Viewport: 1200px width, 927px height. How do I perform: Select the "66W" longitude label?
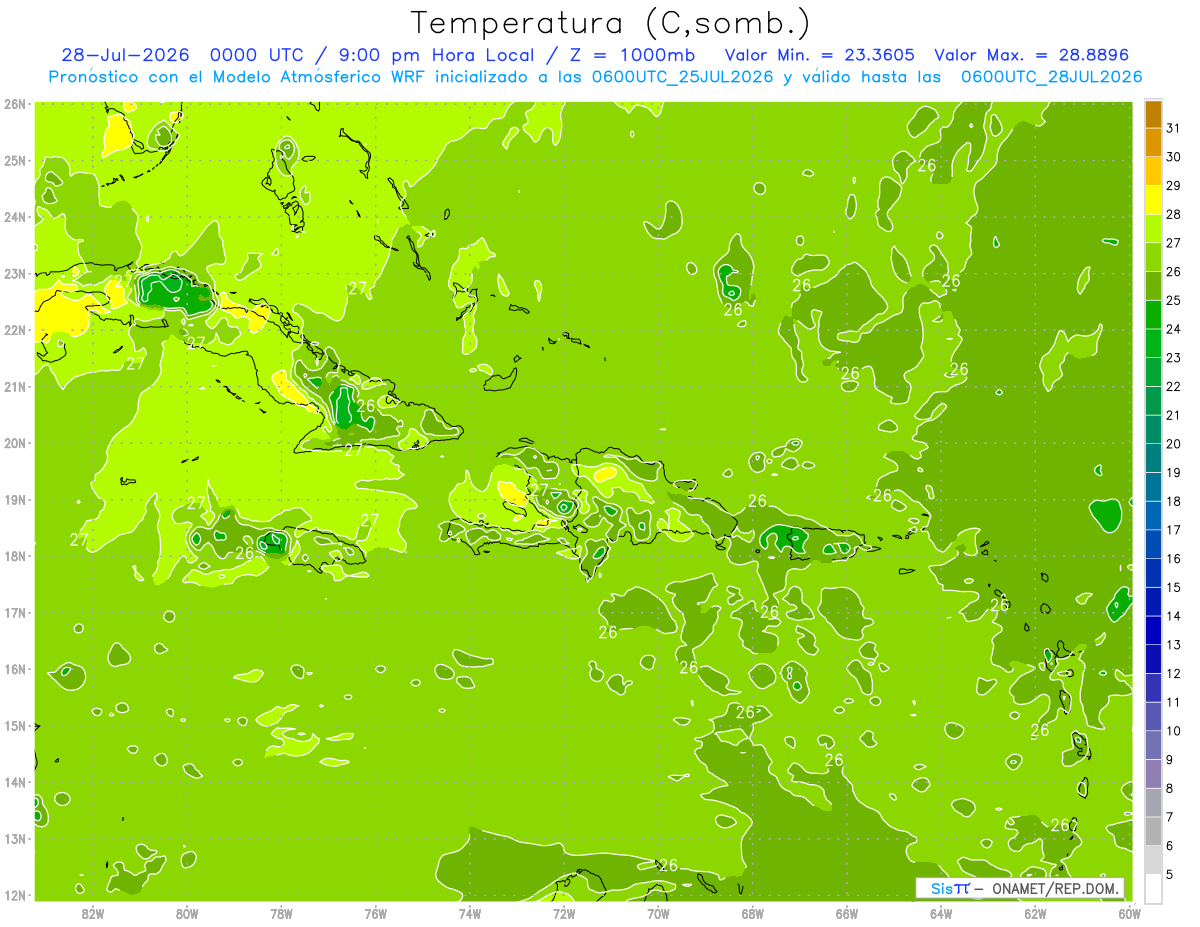846,914
